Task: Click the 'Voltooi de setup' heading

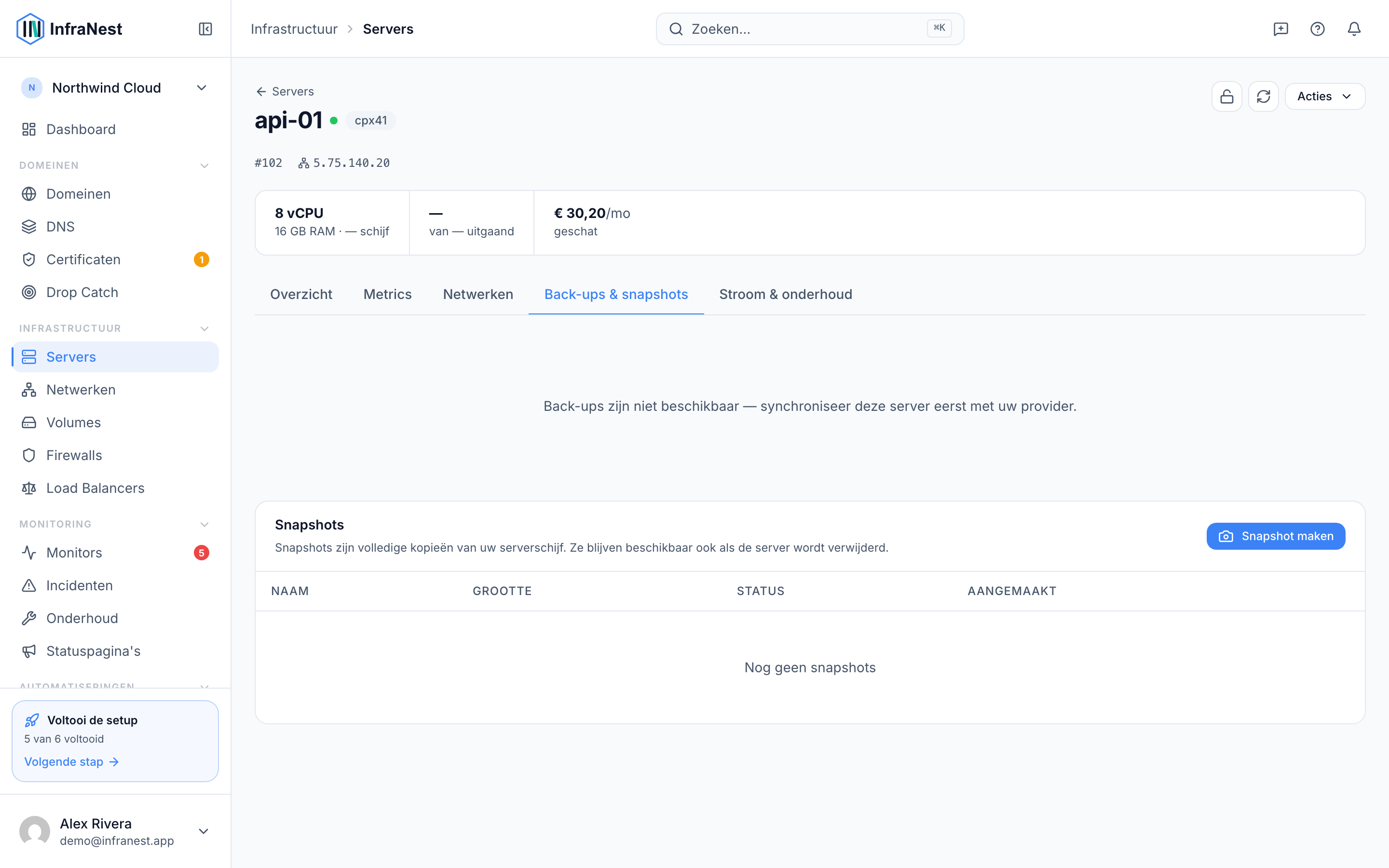Action: tap(93, 720)
